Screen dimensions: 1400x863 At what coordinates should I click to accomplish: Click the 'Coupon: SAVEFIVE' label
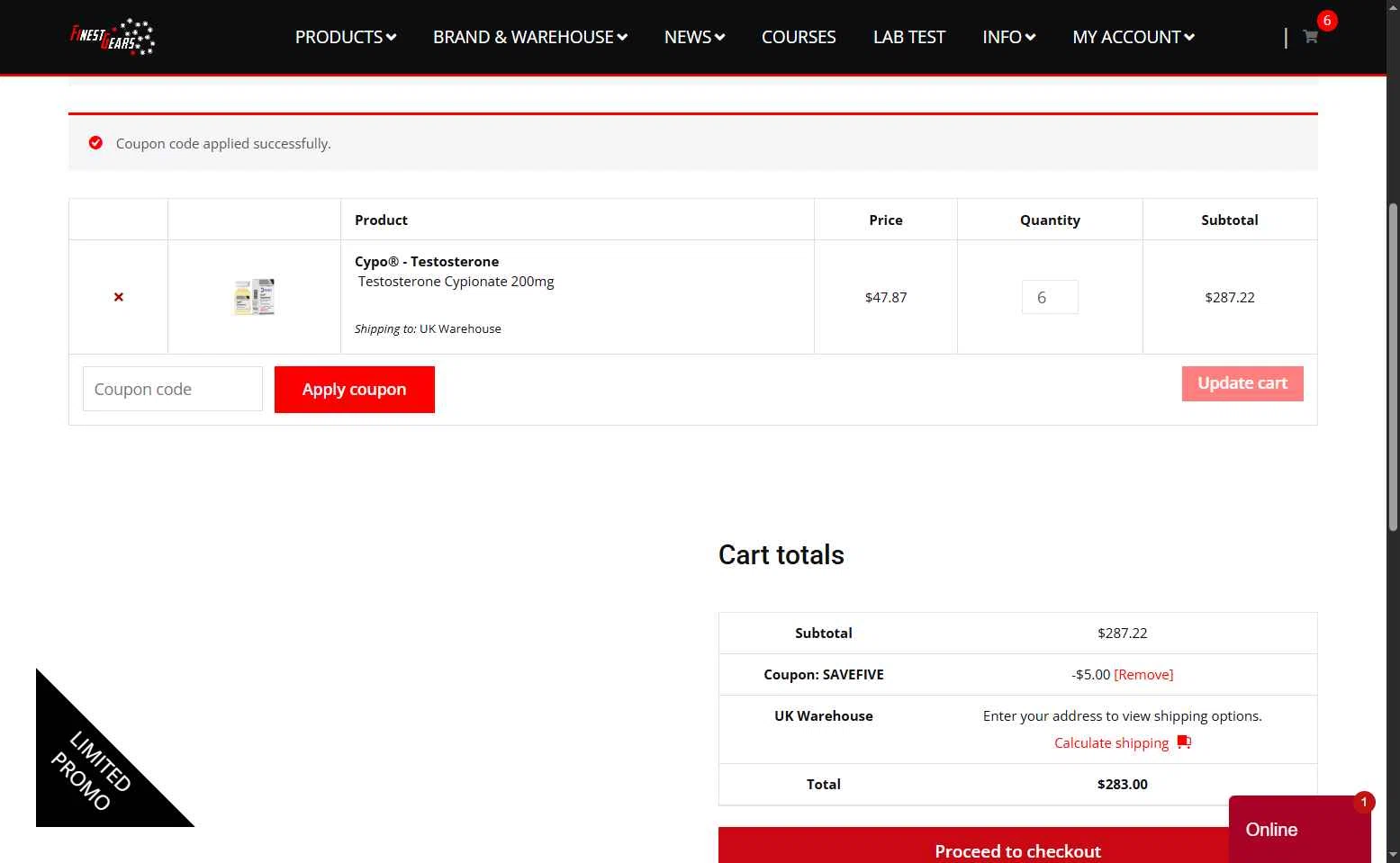pyautogui.click(x=824, y=675)
